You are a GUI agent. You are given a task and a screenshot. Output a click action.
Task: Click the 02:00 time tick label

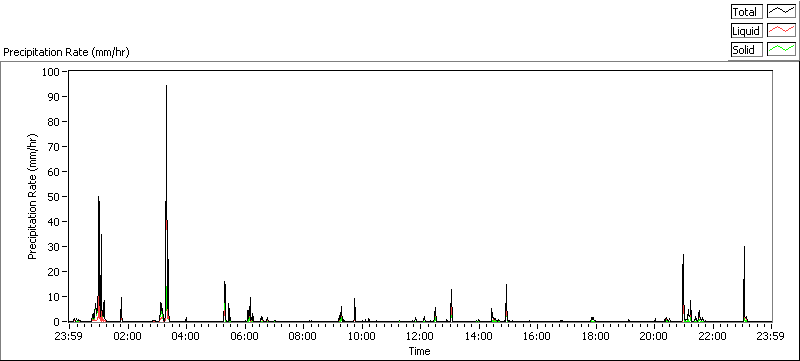tap(128, 336)
